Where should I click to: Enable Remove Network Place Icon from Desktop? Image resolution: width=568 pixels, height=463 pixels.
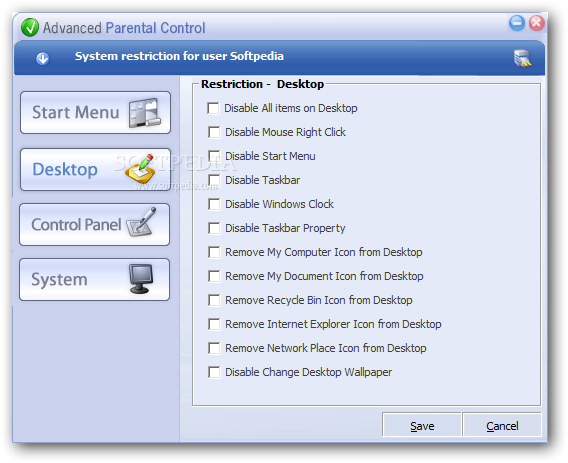pos(214,348)
